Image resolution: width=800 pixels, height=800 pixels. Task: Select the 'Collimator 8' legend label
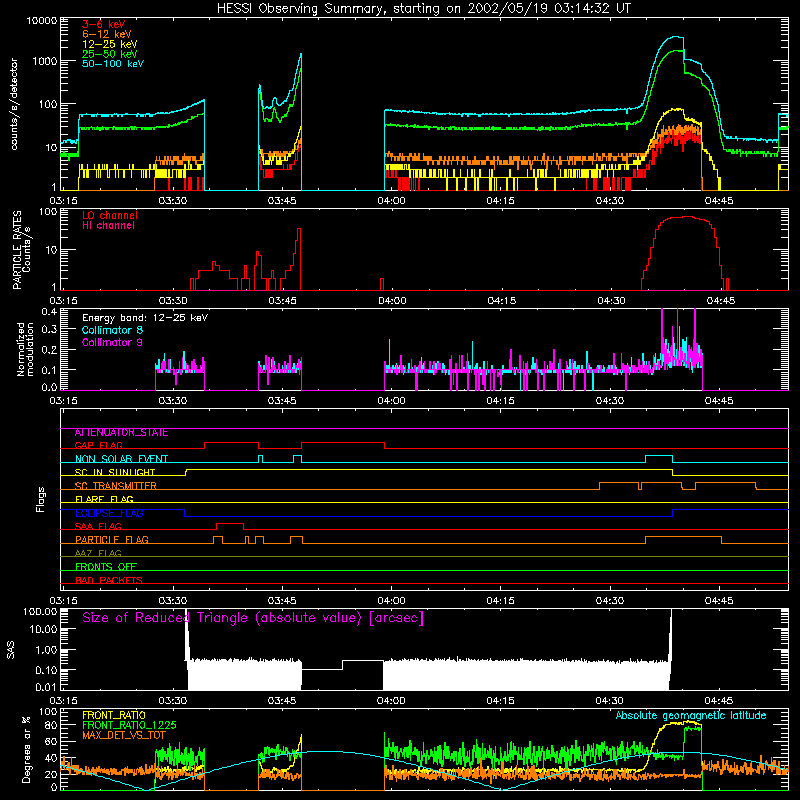tap(112, 330)
